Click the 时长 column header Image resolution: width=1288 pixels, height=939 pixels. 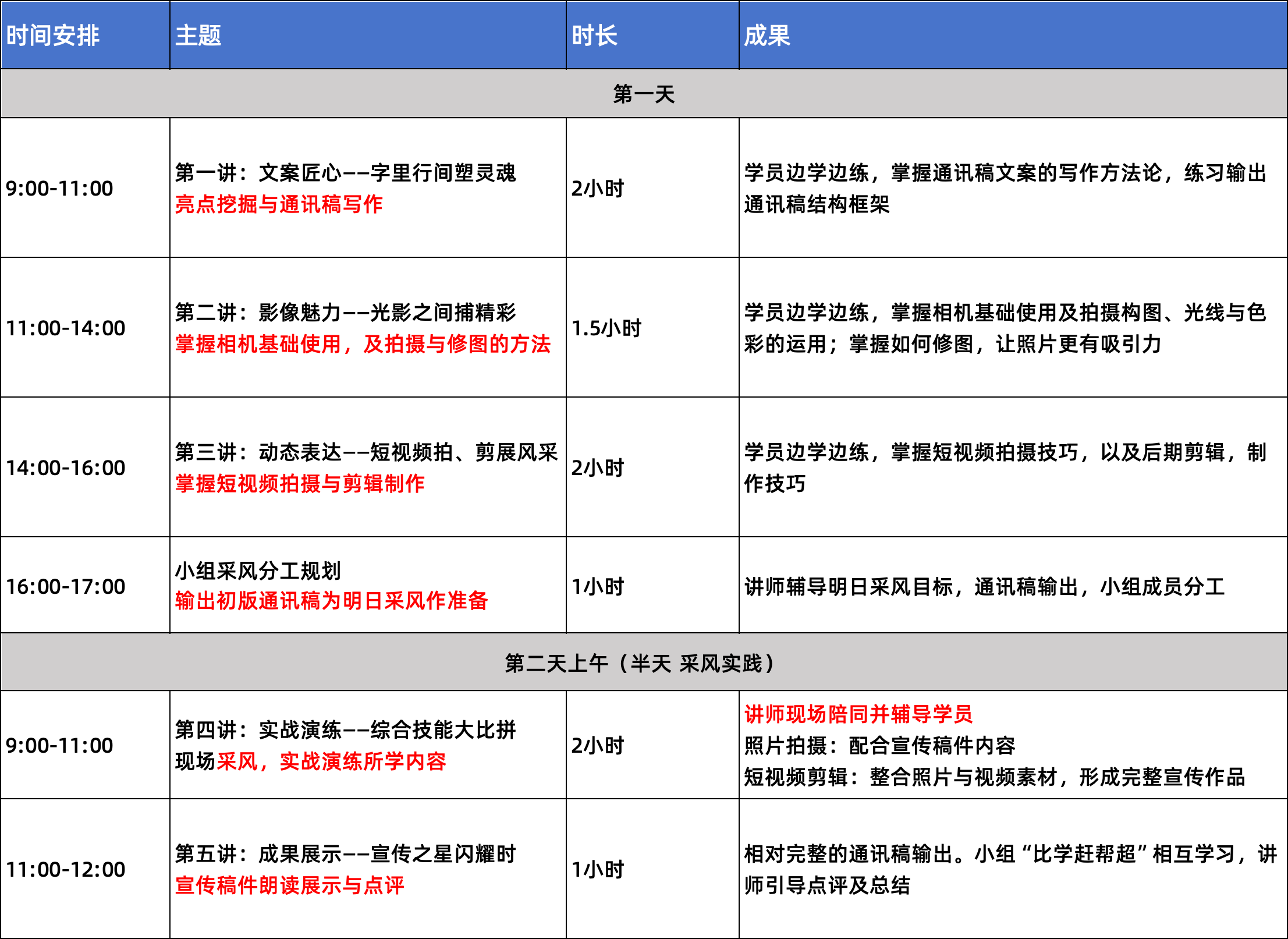pyautogui.click(x=652, y=35)
